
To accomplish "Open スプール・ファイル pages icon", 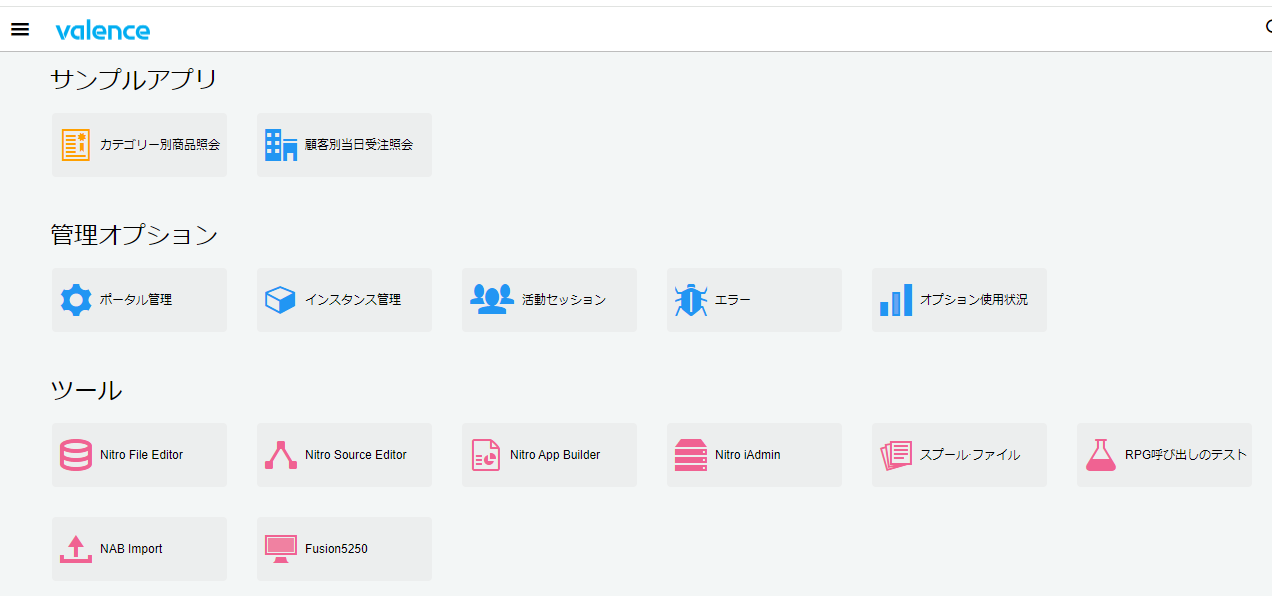I will click(x=896, y=455).
